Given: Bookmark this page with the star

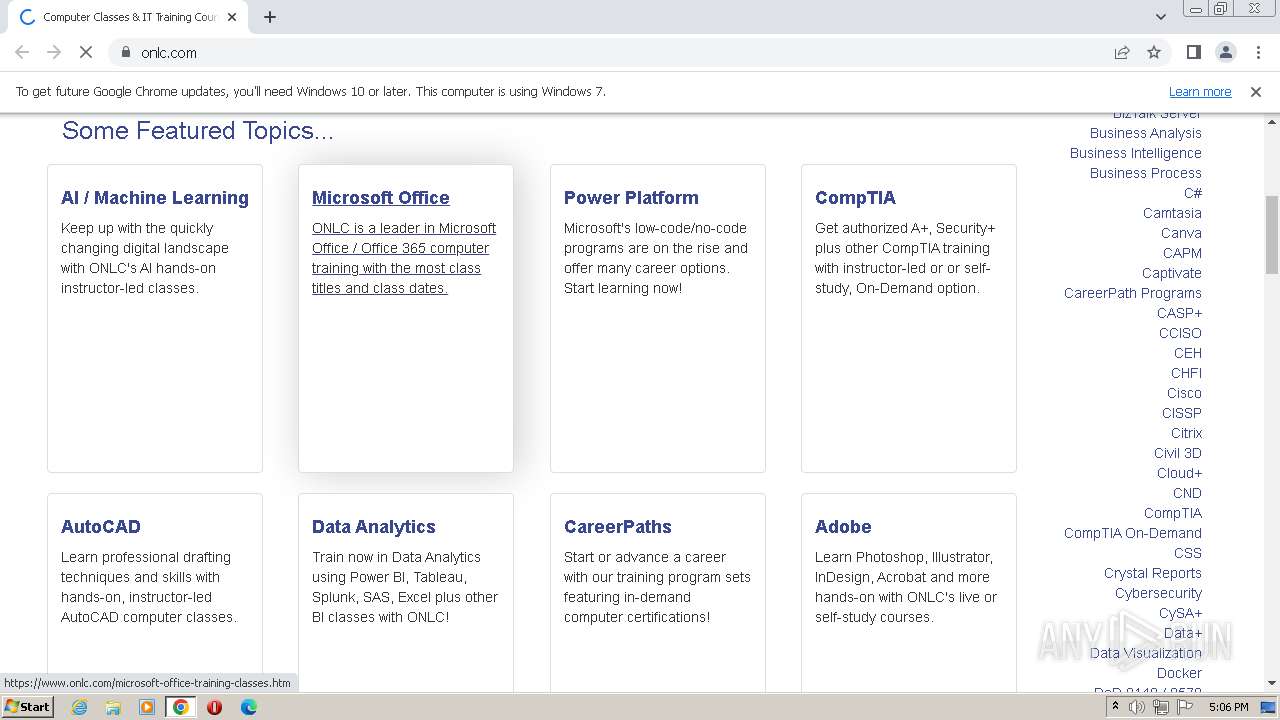Looking at the screenshot, I should tap(1154, 52).
